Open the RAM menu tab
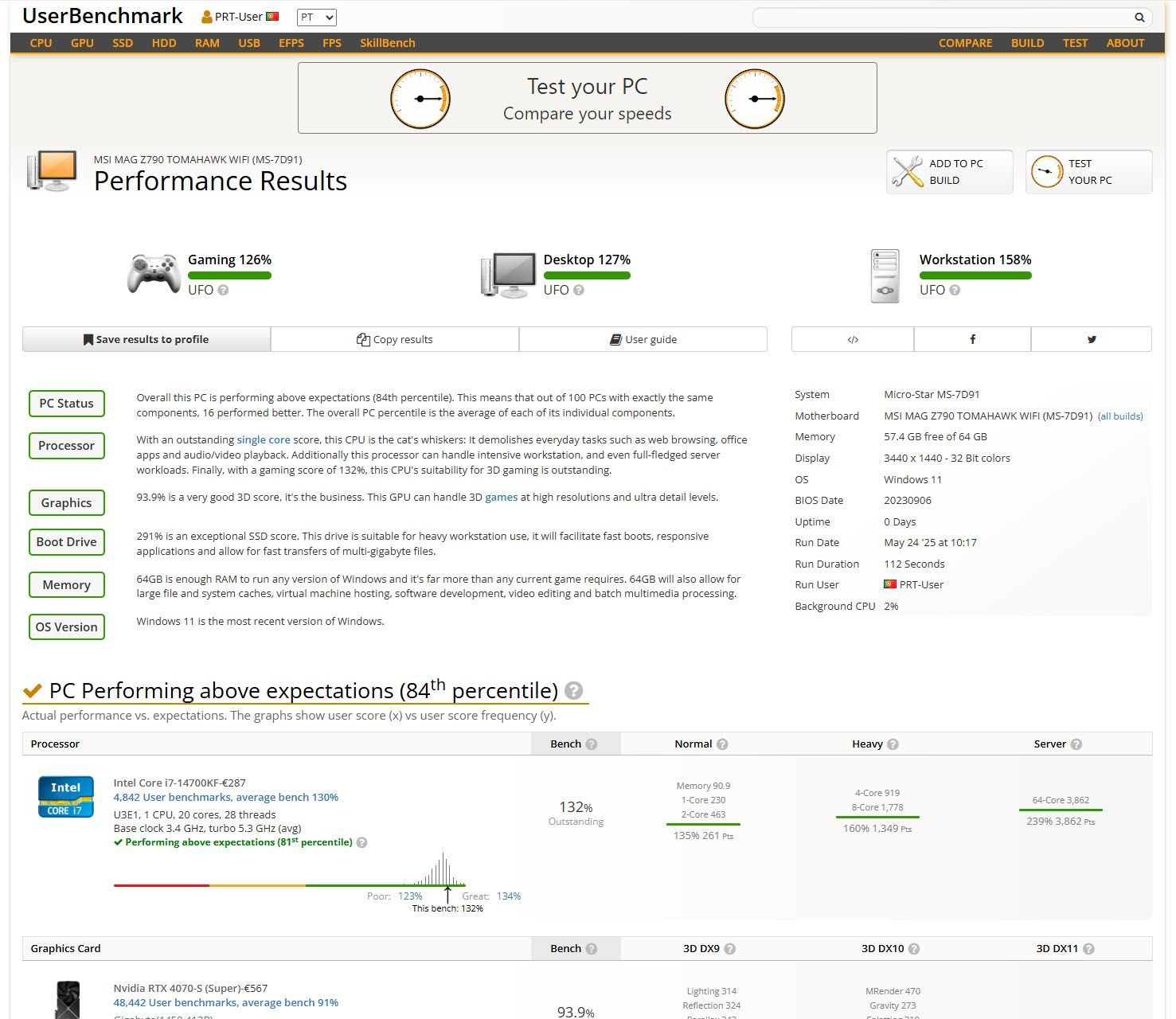 click(207, 43)
